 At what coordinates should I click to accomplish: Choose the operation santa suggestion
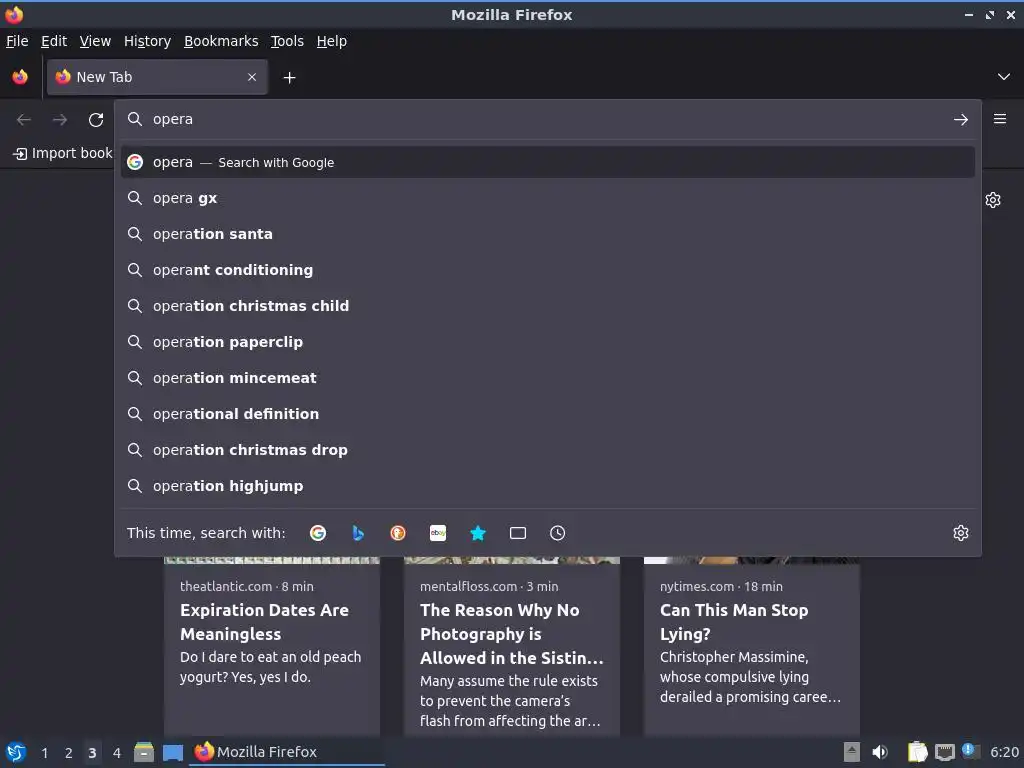(x=547, y=234)
